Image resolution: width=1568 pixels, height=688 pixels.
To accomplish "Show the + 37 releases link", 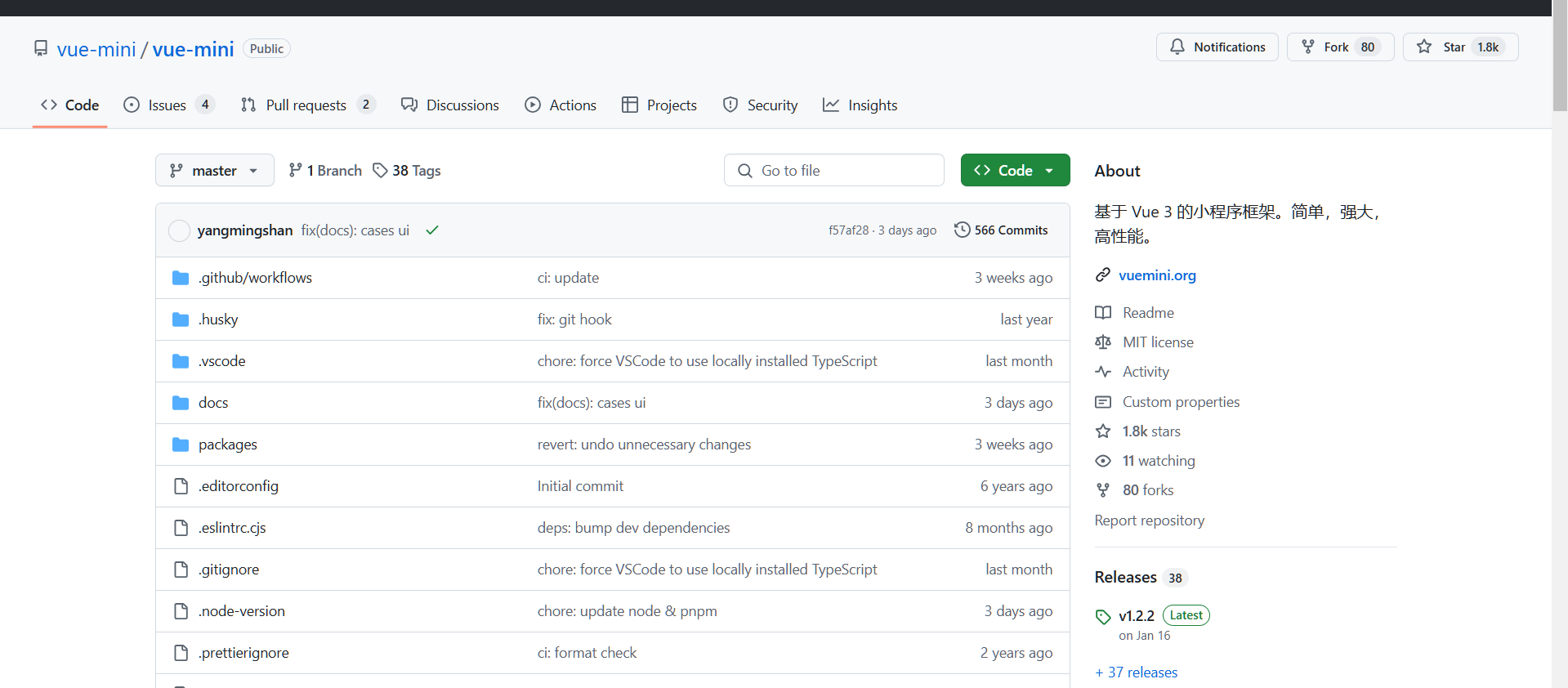I will pyautogui.click(x=1137, y=672).
